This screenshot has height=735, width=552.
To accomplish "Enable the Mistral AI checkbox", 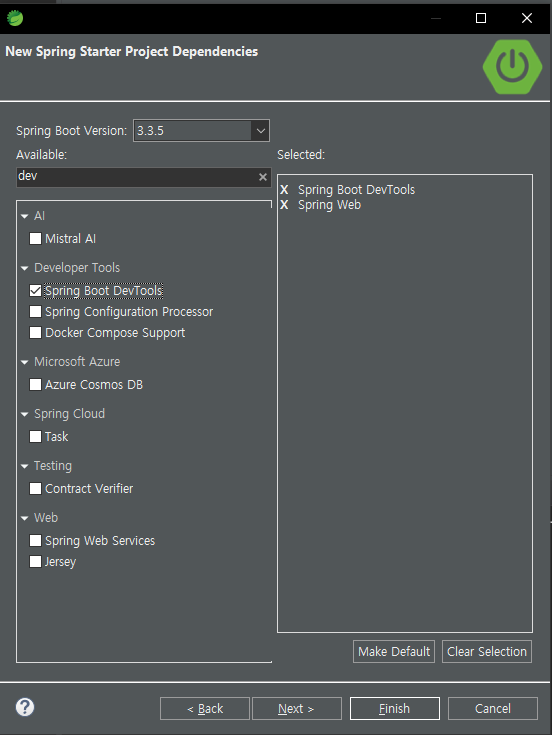I will coord(35,239).
